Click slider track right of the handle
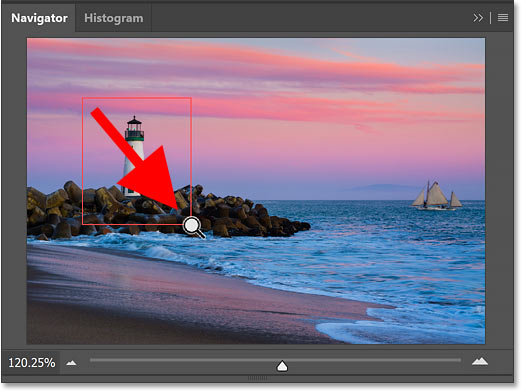The width and height of the screenshot is (522, 392). pos(373,360)
